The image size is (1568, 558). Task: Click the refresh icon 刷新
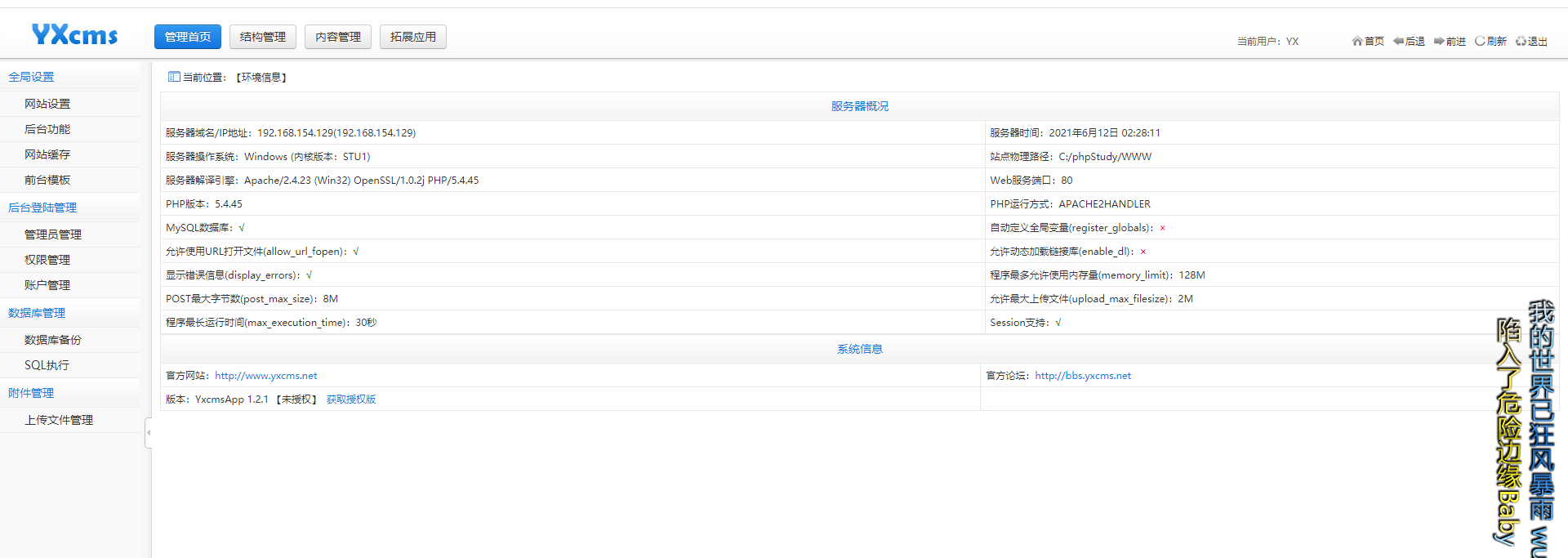(1490, 41)
